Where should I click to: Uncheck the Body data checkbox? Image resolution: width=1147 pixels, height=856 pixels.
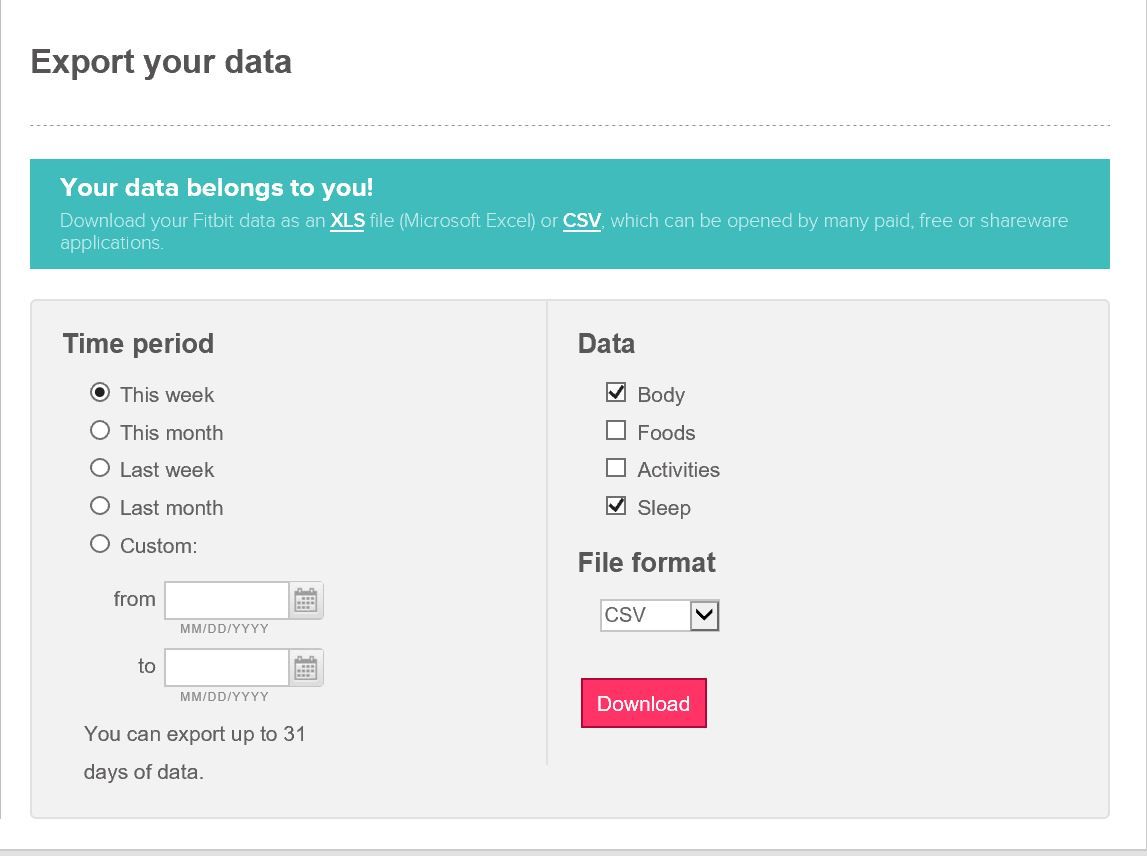(x=616, y=393)
